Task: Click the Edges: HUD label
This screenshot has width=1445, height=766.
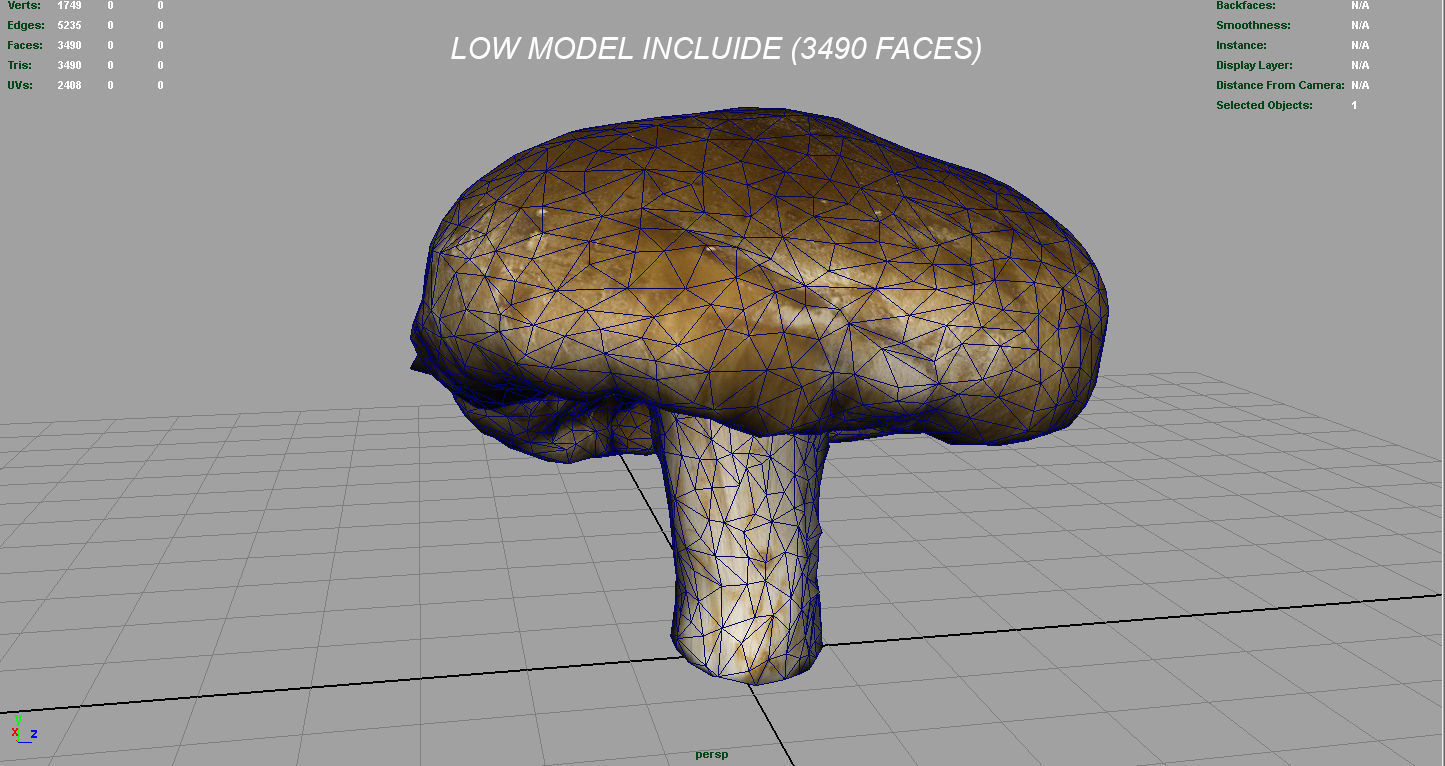Action: point(26,25)
